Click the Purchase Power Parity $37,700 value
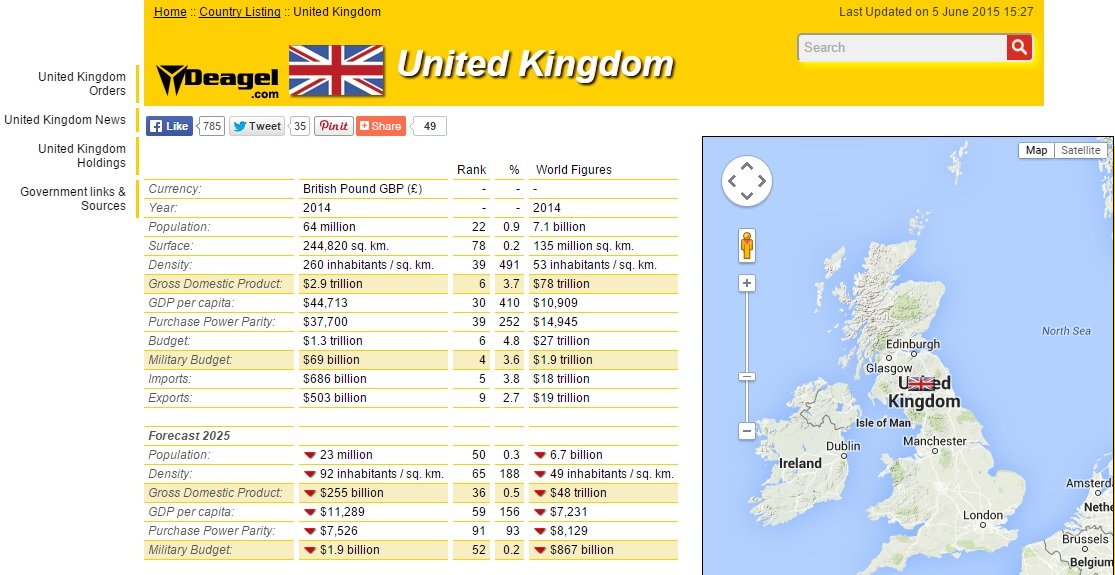The image size is (1115, 575). click(x=326, y=322)
